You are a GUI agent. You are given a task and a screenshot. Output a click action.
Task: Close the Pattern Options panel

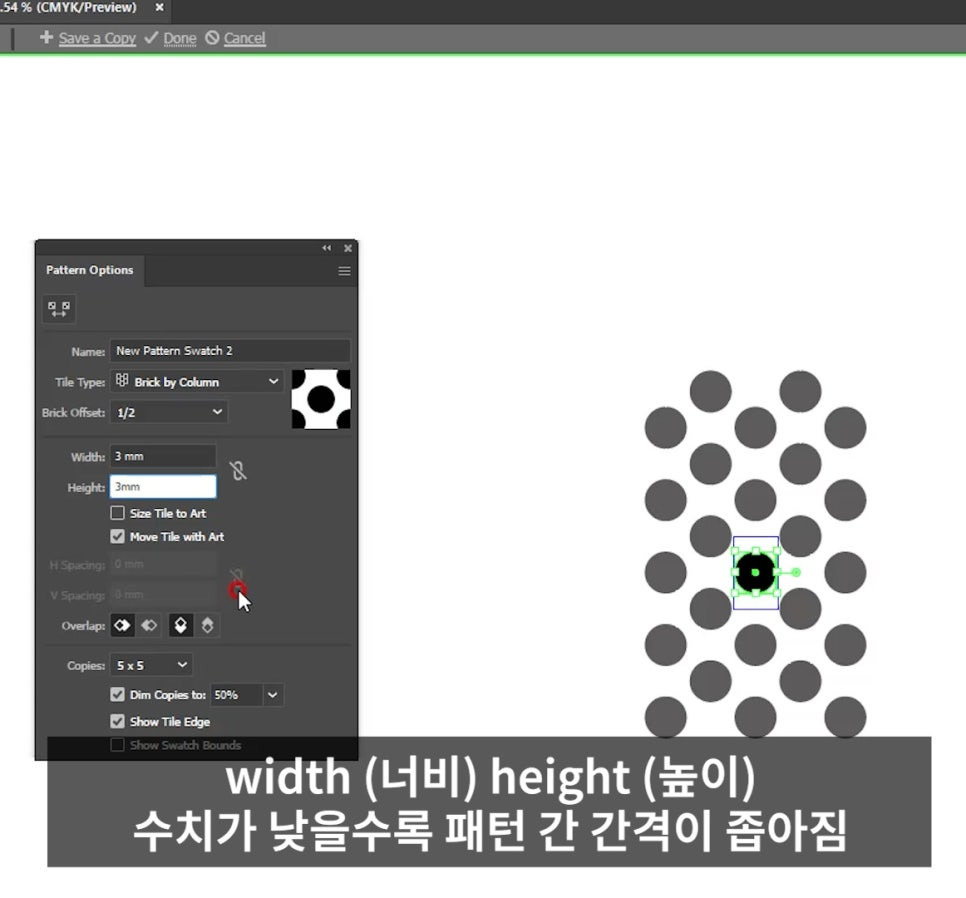pyautogui.click(x=348, y=248)
